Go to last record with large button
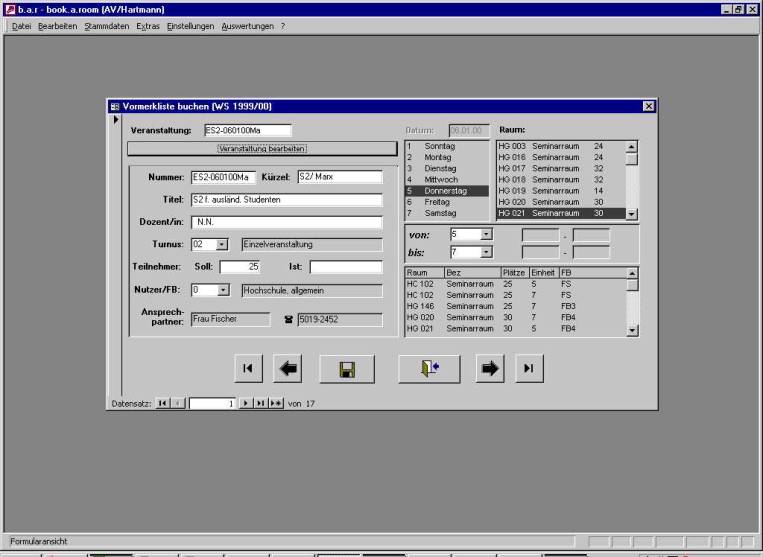The image size is (763, 557). (529, 368)
